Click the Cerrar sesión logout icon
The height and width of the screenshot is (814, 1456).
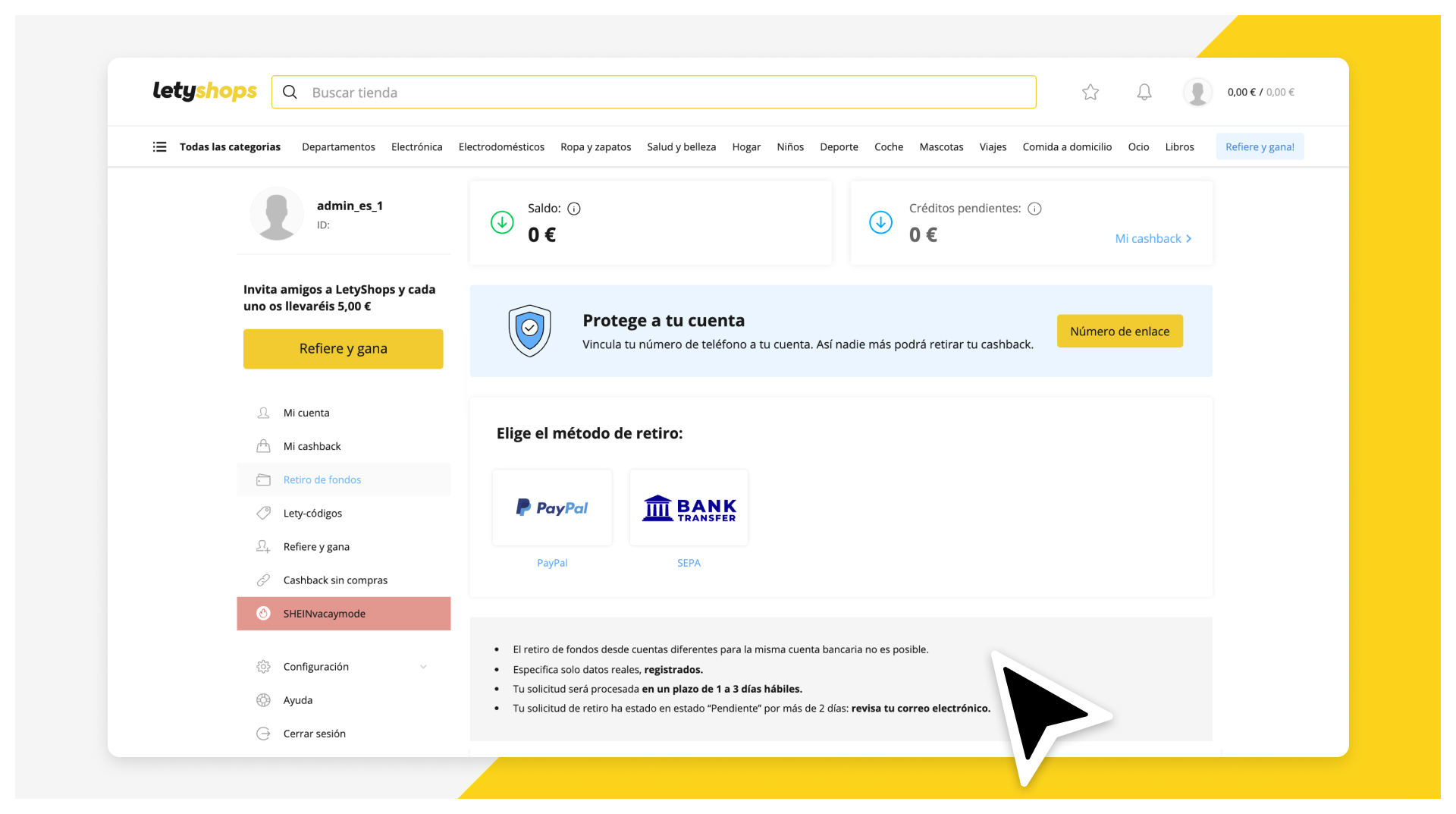coord(263,734)
